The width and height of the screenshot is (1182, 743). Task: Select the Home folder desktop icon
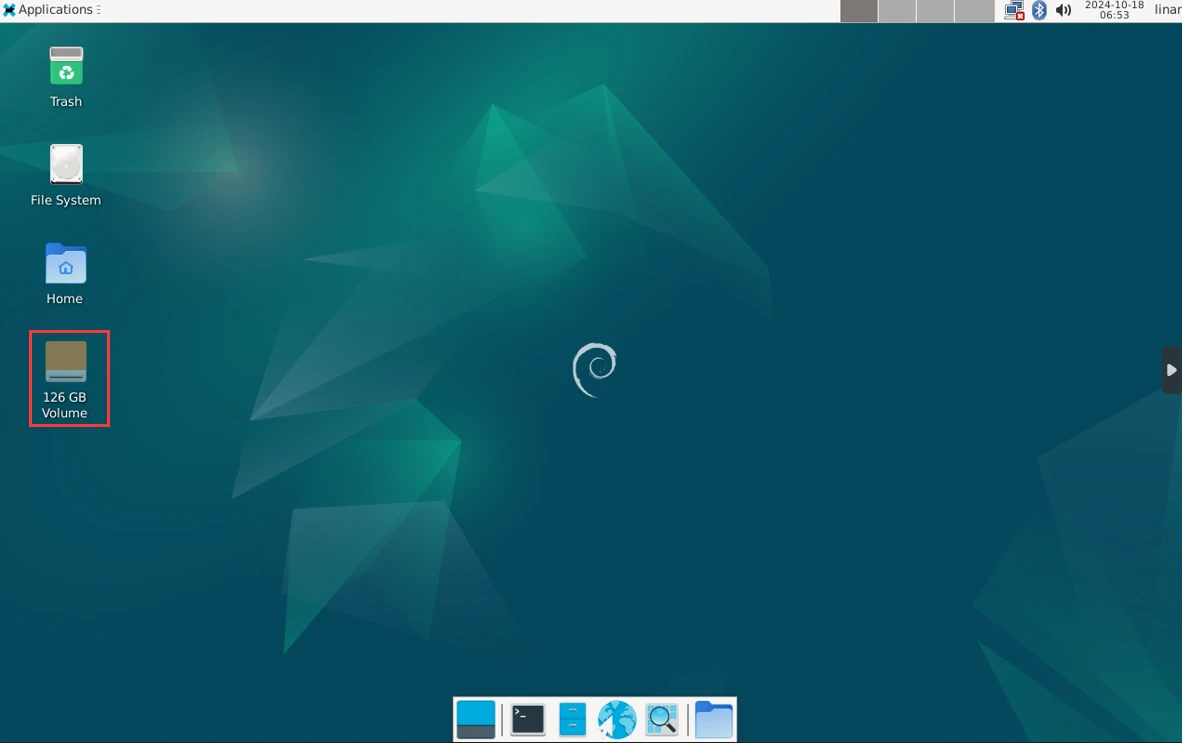(x=65, y=274)
